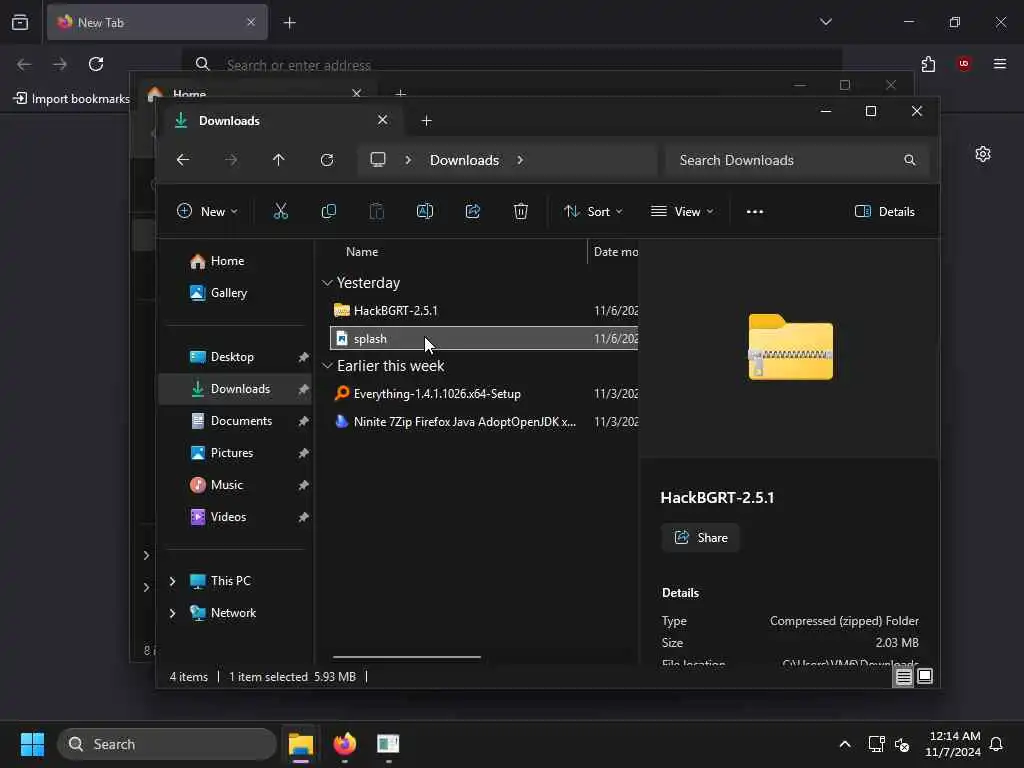Click the Name column header
Image resolution: width=1024 pixels, height=768 pixels.
pyautogui.click(x=362, y=252)
